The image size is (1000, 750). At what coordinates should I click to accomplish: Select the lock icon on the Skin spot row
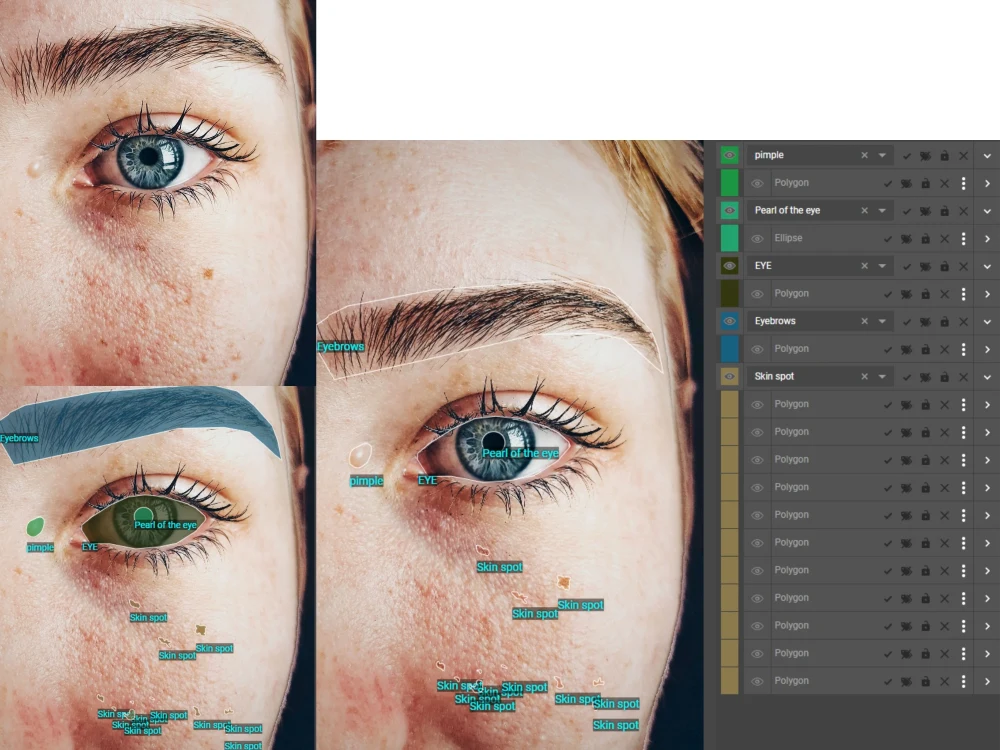pos(945,376)
